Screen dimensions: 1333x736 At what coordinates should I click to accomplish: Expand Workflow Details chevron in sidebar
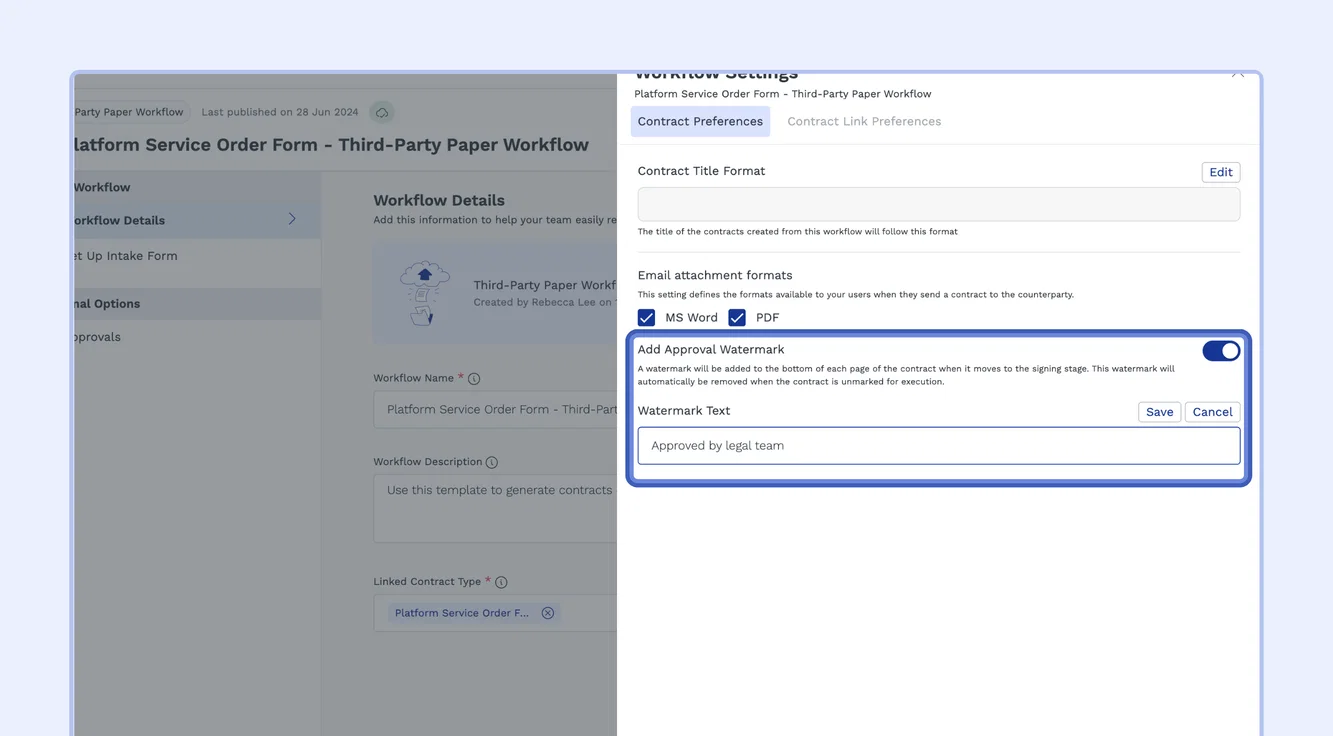coord(292,219)
